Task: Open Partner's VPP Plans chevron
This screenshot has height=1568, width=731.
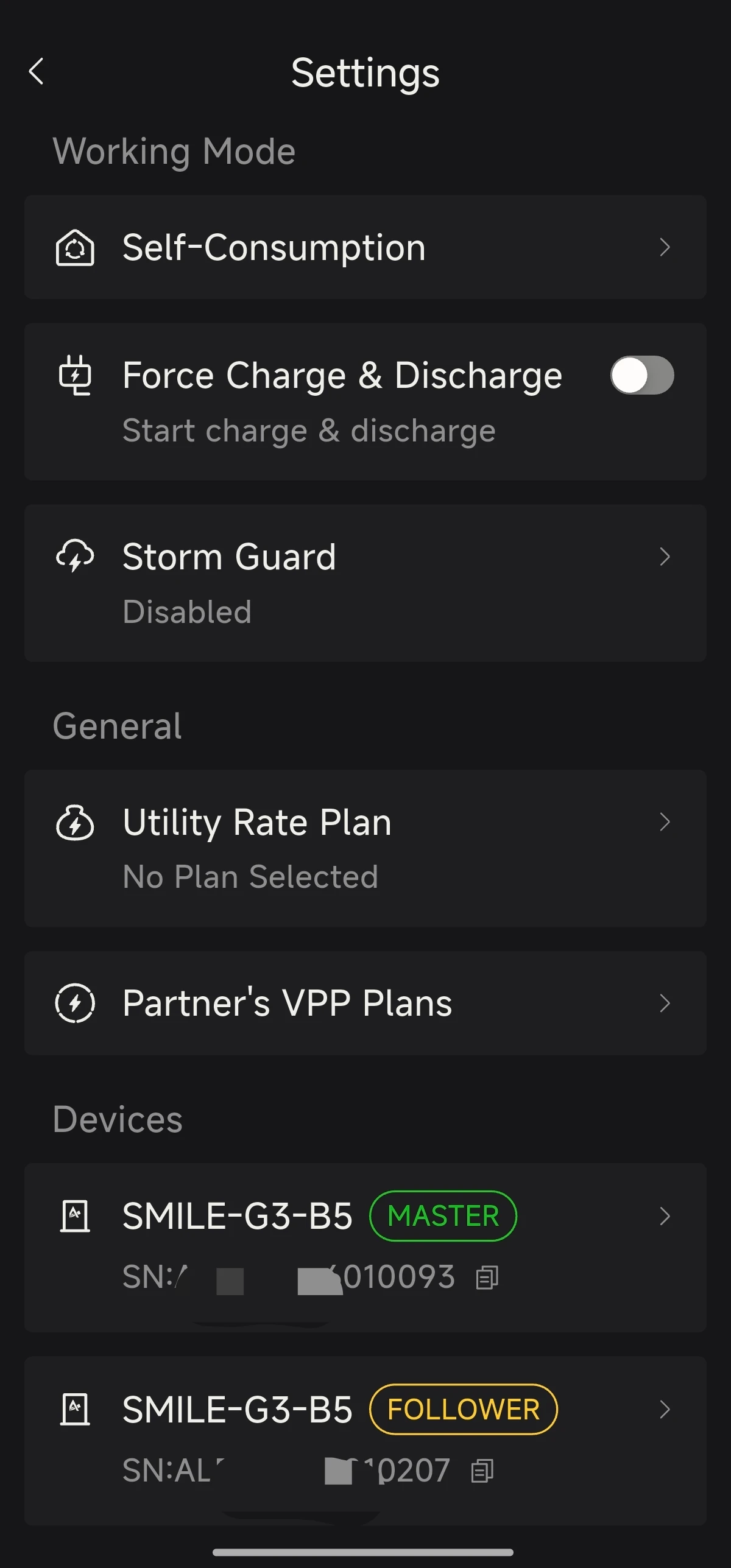Action: pyautogui.click(x=665, y=1003)
